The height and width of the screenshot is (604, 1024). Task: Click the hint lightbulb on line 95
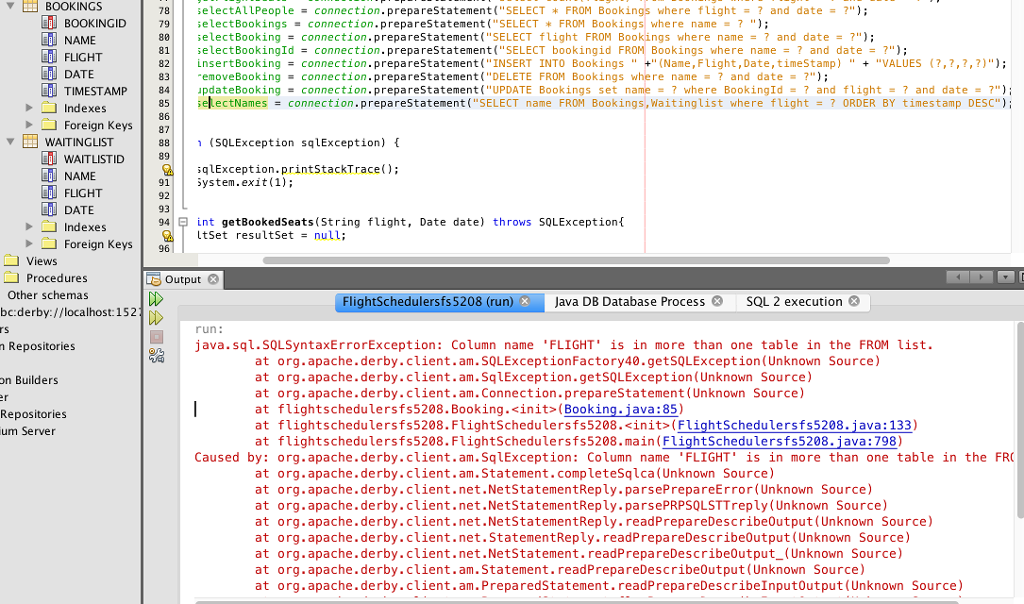point(168,236)
